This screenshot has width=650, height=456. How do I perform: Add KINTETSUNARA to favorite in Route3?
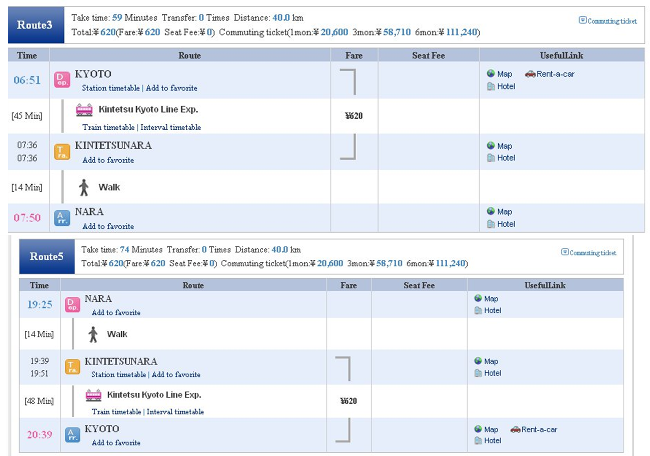pos(108,160)
